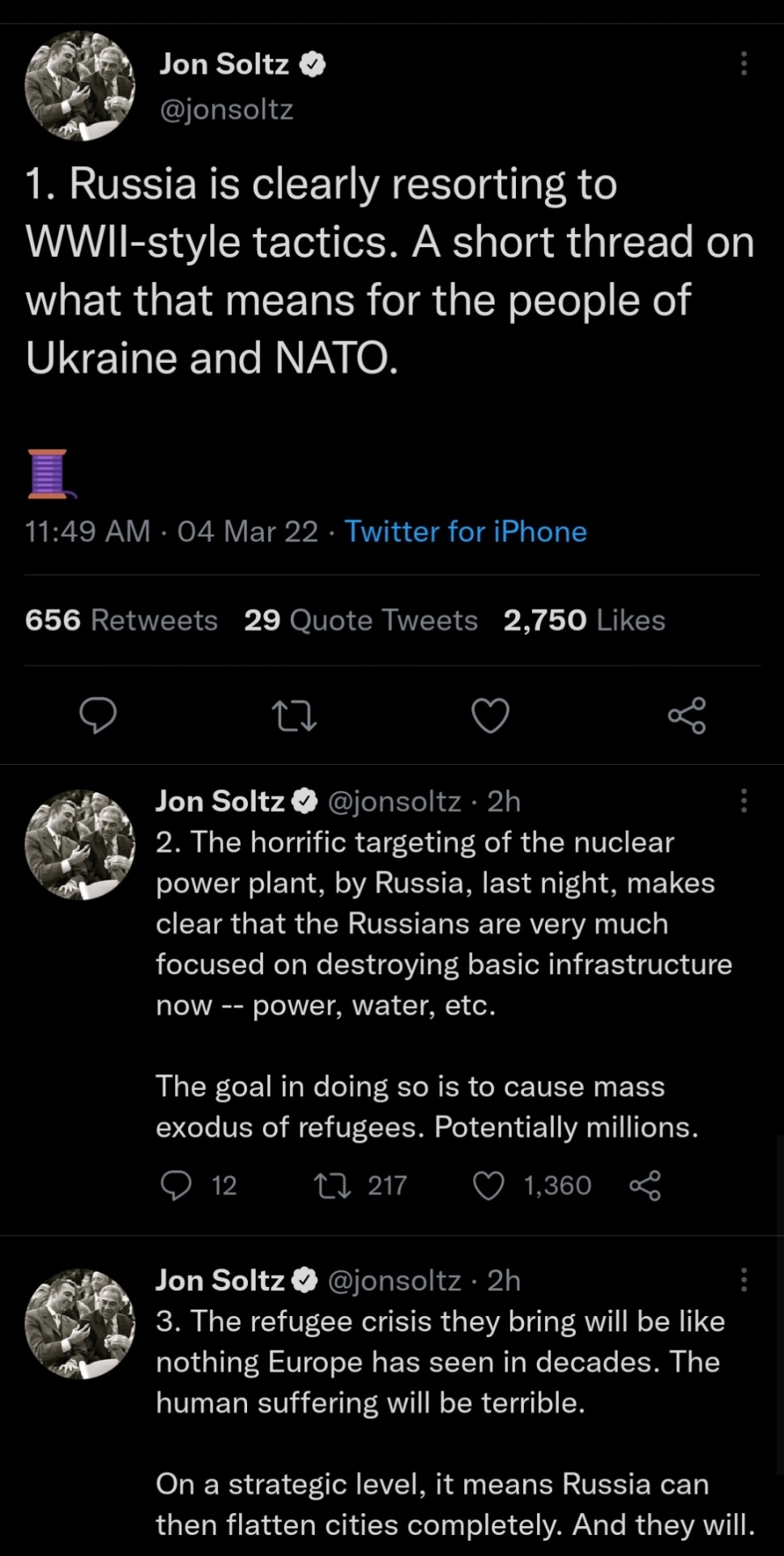Open more options menu on tweet 3
The image size is (784, 1556).
pyautogui.click(x=744, y=1280)
